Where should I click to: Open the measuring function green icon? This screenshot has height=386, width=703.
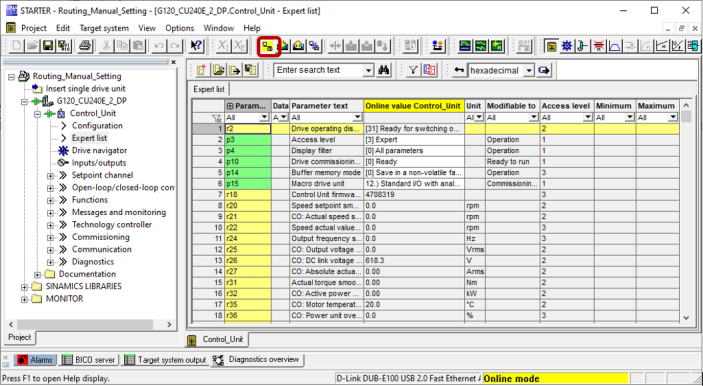tap(497, 45)
